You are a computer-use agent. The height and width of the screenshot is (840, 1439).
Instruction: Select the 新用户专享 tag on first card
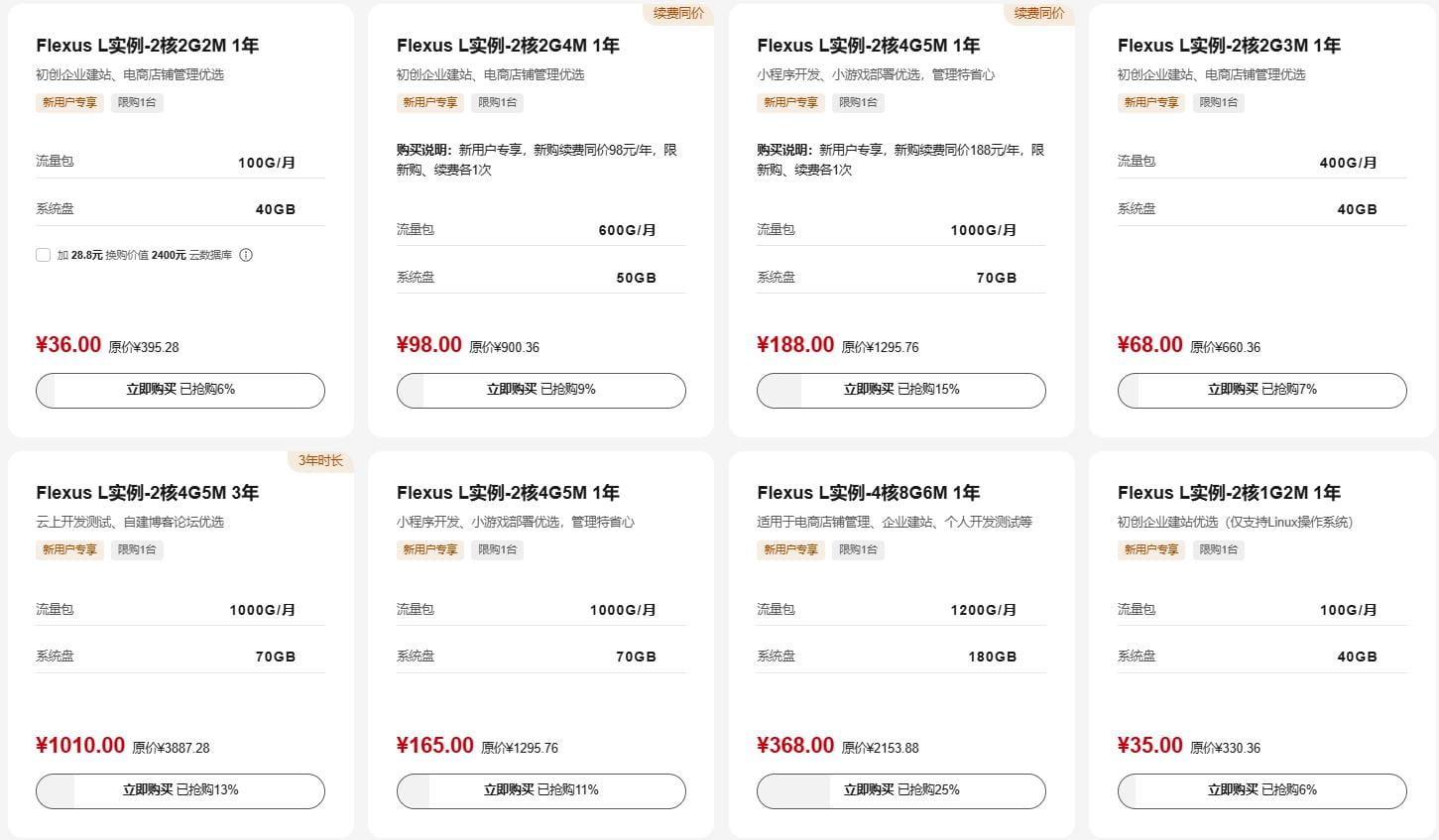point(68,102)
